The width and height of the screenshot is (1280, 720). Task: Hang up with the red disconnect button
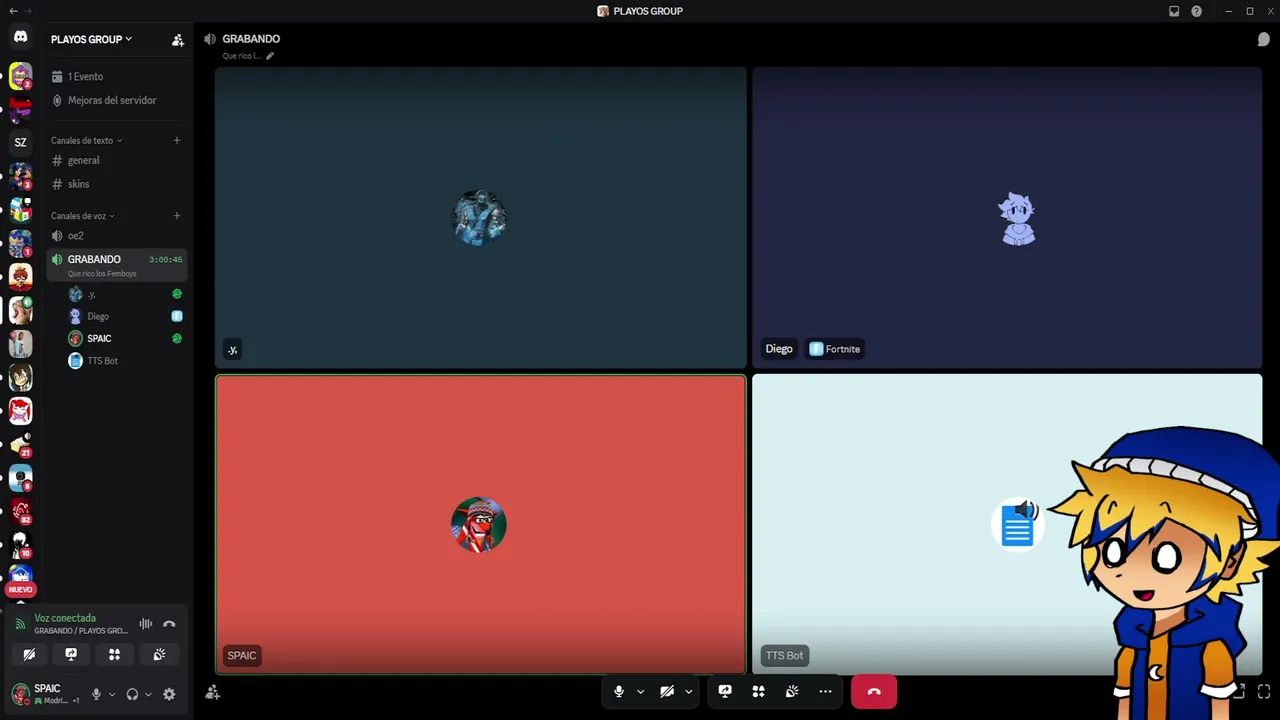click(x=874, y=691)
